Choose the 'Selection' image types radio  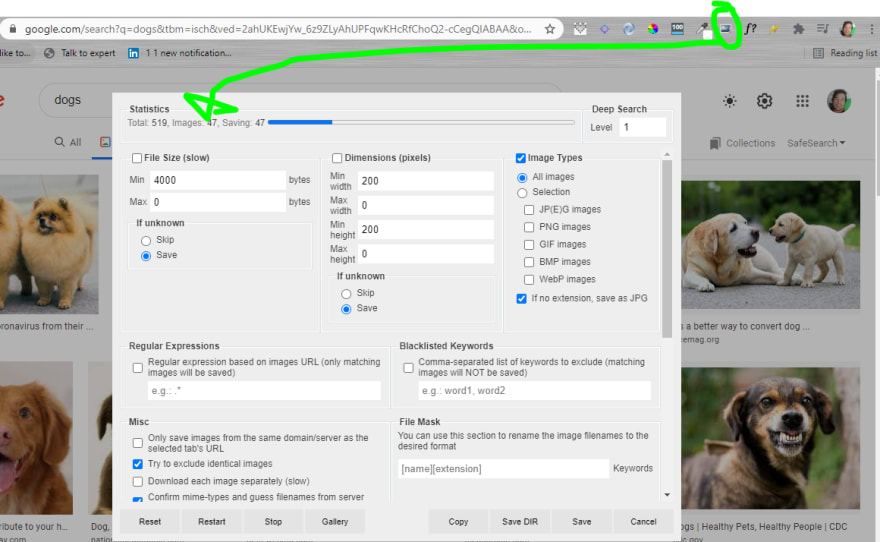pyautogui.click(x=522, y=193)
